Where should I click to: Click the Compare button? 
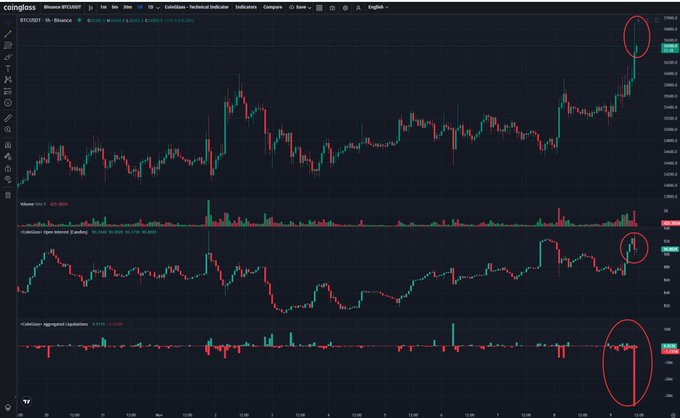273,7
